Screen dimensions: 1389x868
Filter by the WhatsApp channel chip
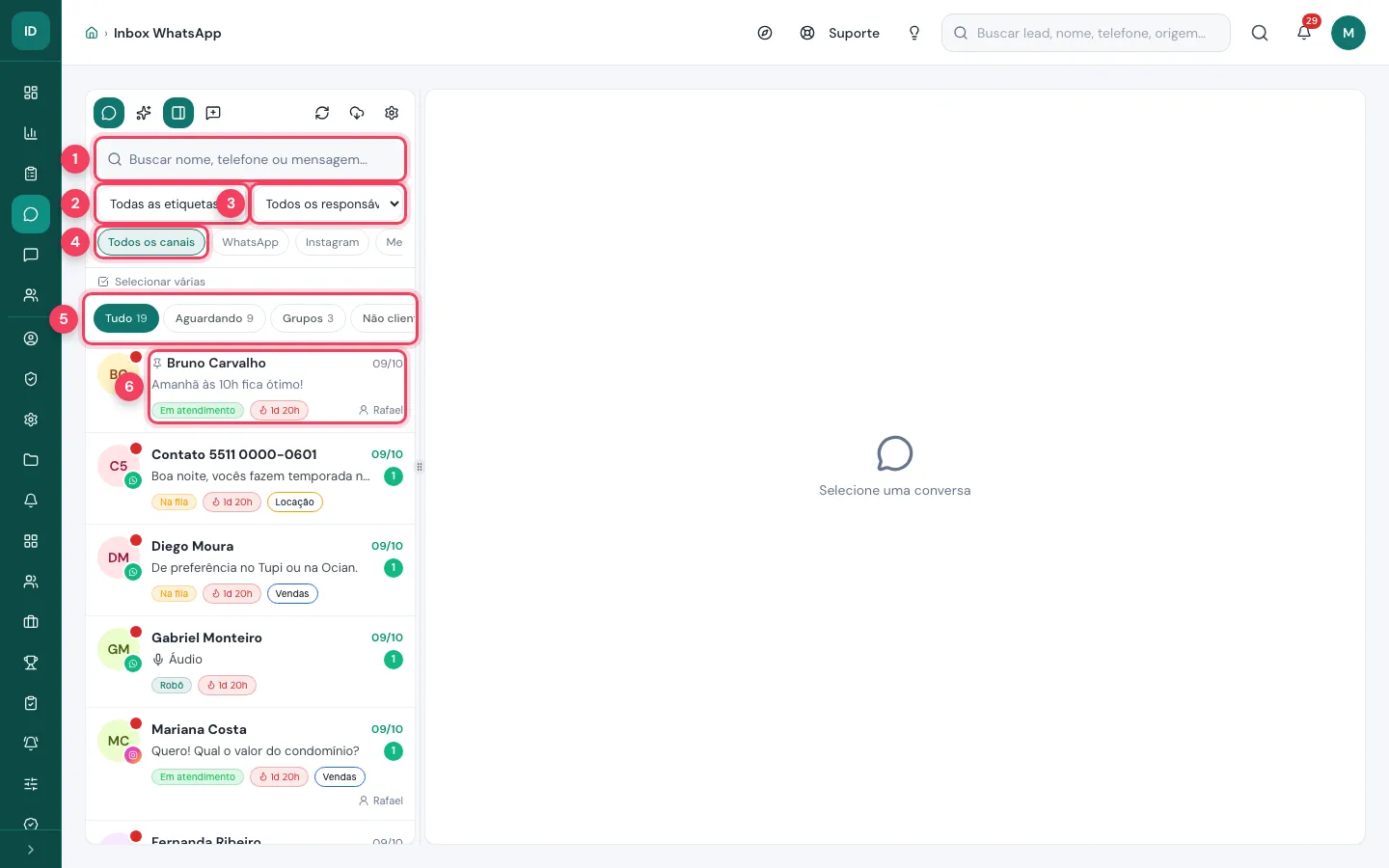[250, 242]
